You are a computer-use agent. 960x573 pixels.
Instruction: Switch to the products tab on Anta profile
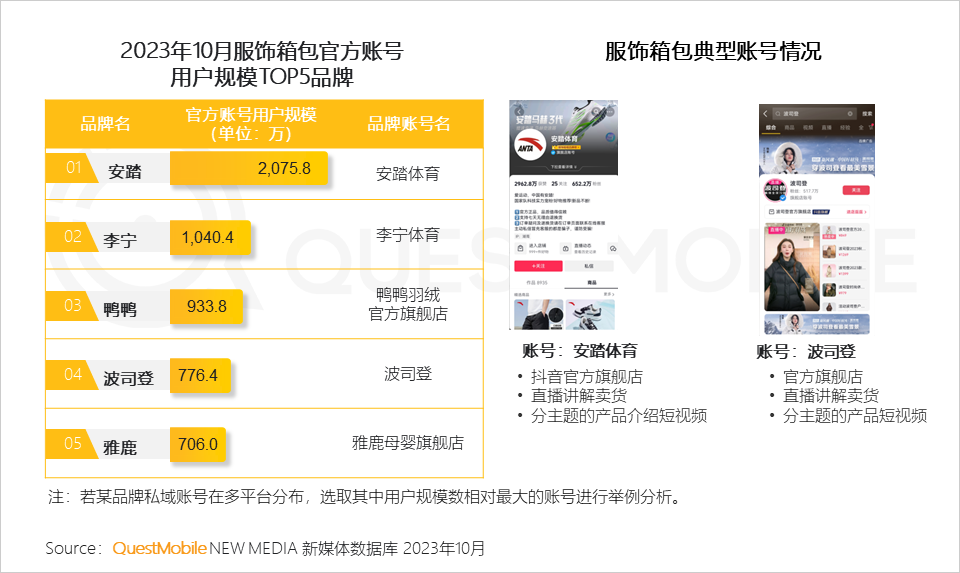pyautogui.click(x=590, y=284)
